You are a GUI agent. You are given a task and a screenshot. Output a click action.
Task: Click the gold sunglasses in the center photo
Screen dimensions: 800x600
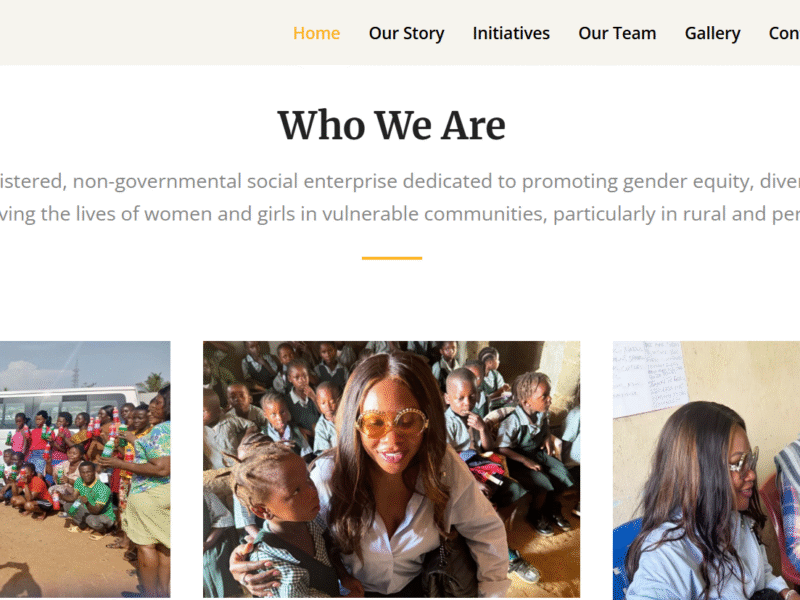pyautogui.click(x=391, y=423)
